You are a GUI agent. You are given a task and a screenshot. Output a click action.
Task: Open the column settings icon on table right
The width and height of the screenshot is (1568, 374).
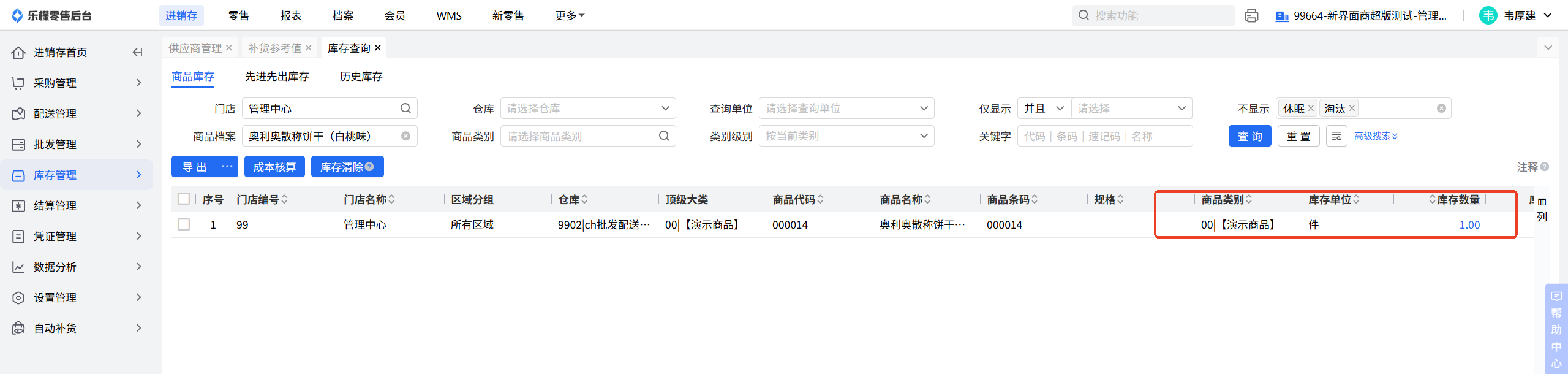[x=1542, y=202]
